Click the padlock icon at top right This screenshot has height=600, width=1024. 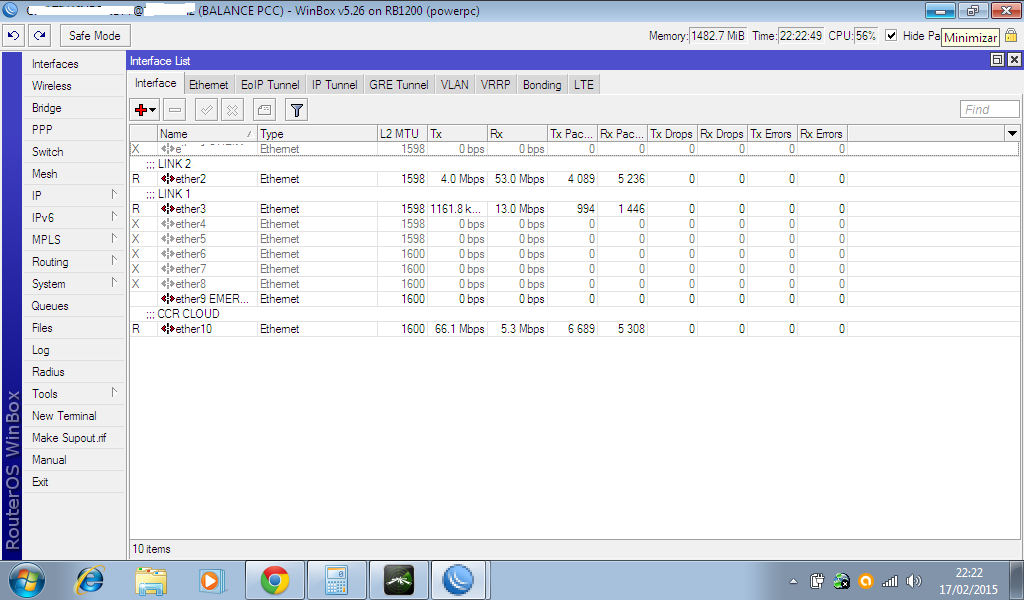click(1011, 36)
